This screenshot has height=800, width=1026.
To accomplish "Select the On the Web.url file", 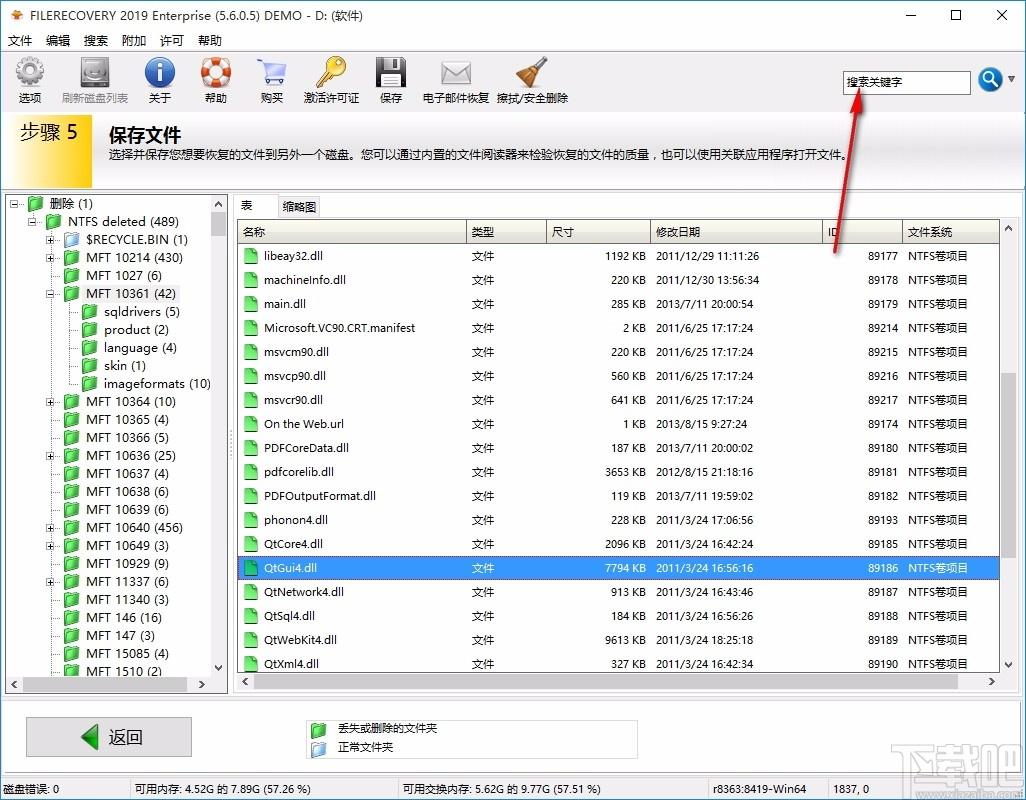I will [x=304, y=424].
